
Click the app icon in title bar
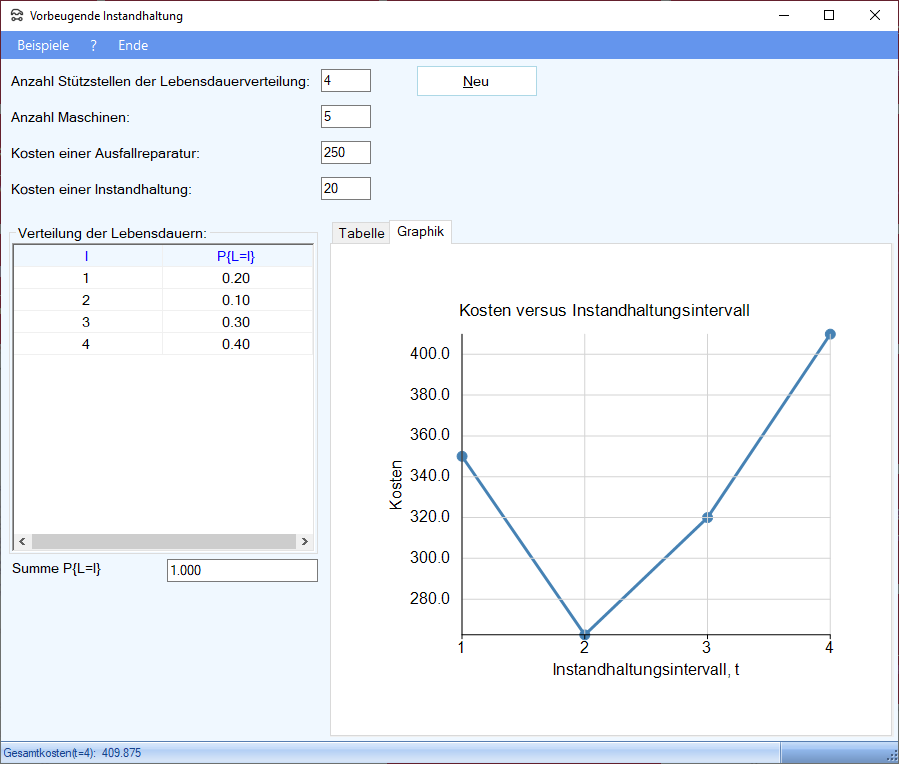pos(16,16)
